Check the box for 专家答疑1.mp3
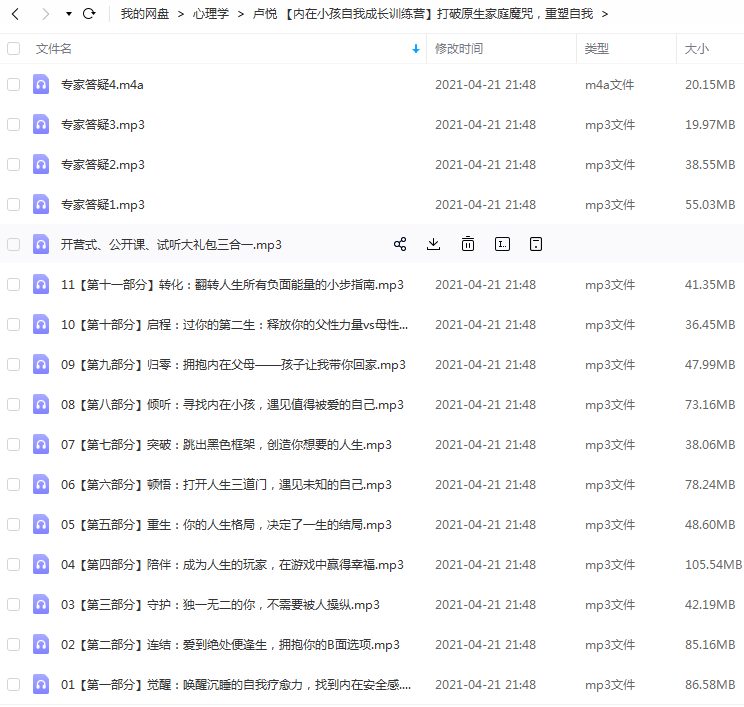The width and height of the screenshot is (744, 707). tap(13, 205)
